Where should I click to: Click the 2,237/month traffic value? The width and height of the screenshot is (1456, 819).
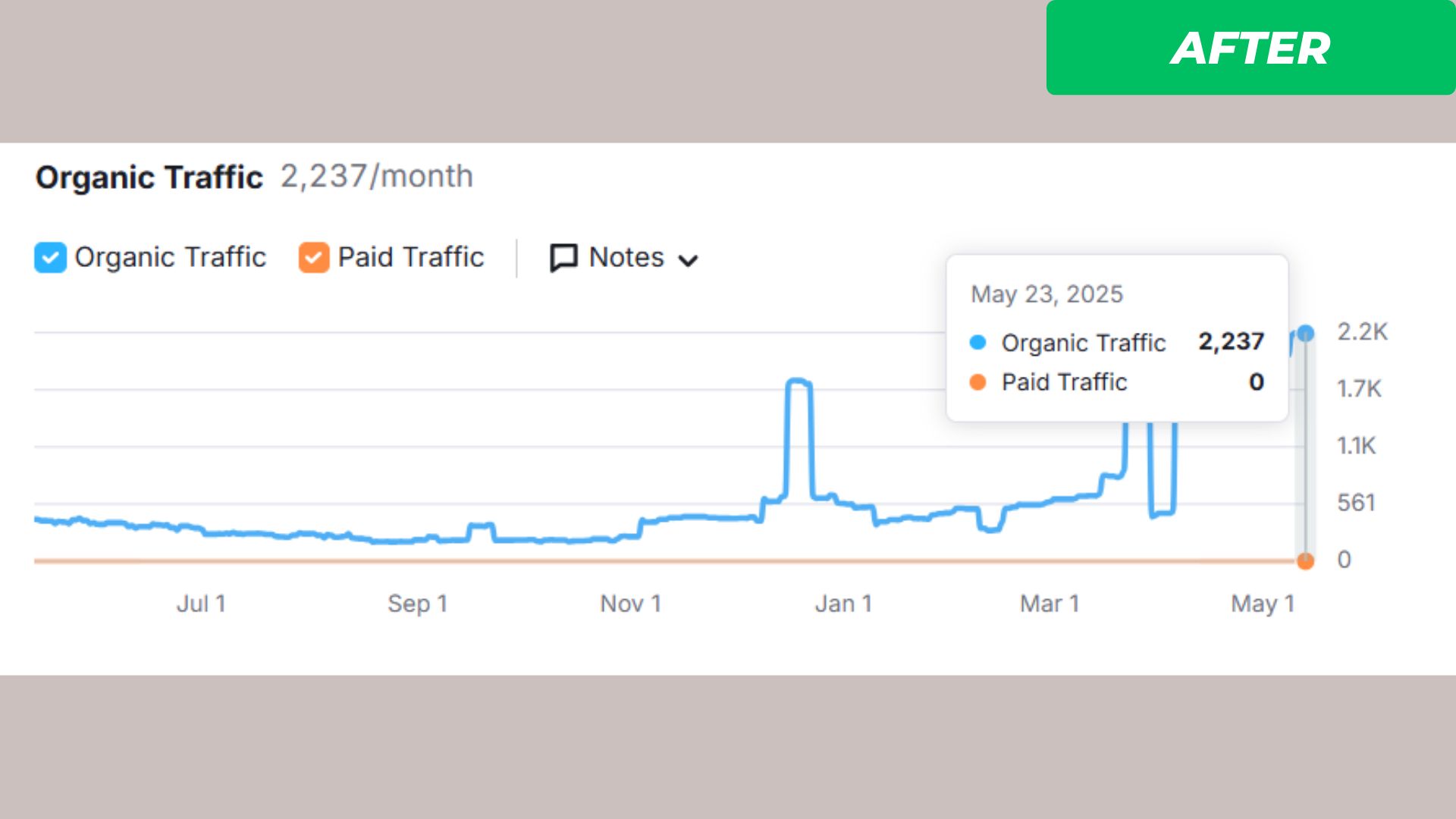coord(377,177)
